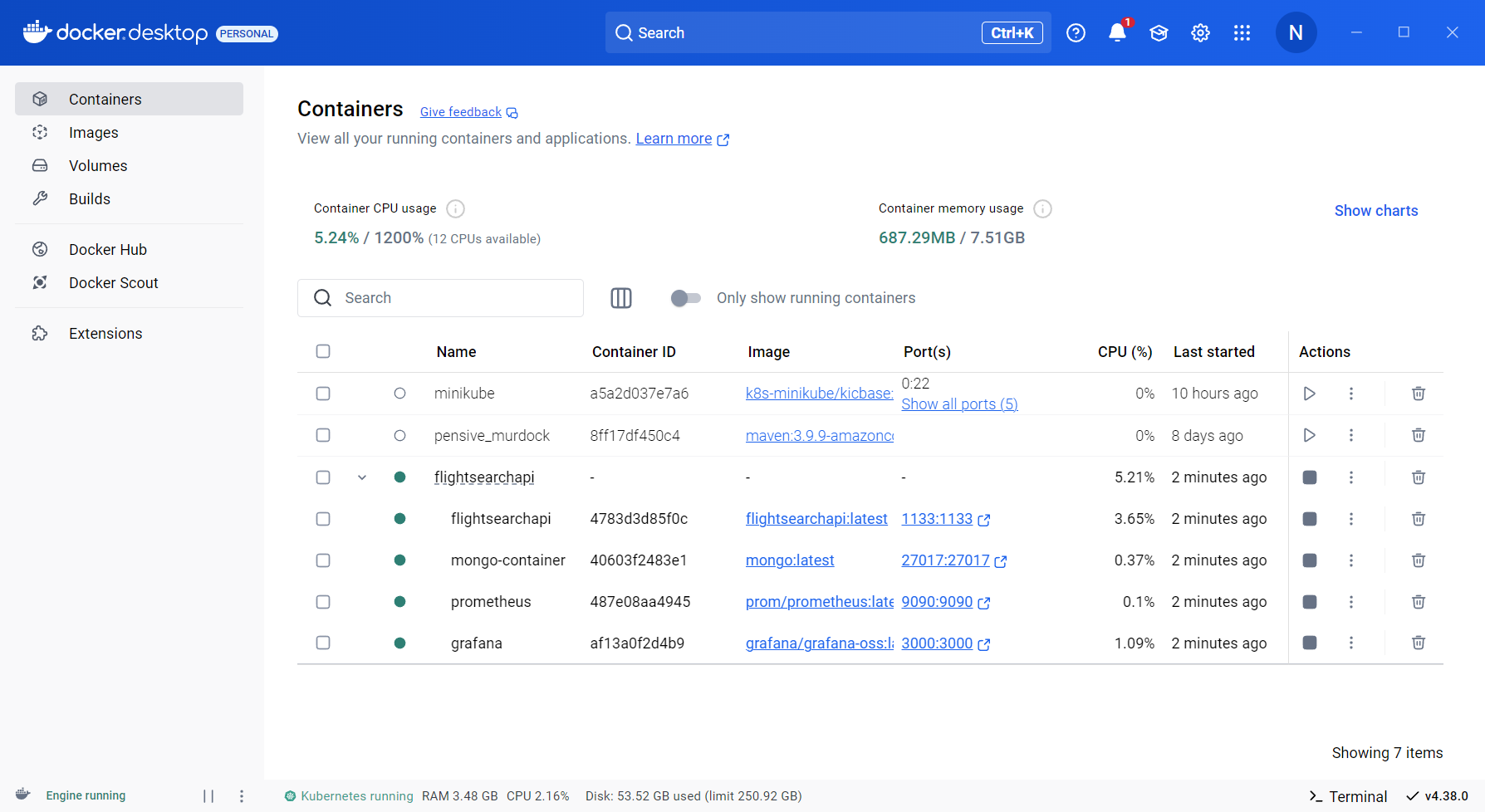Sort by the Name column header
Image resolution: width=1485 pixels, height=812 pixels.
pyautogui.click(x=456, y=352)
